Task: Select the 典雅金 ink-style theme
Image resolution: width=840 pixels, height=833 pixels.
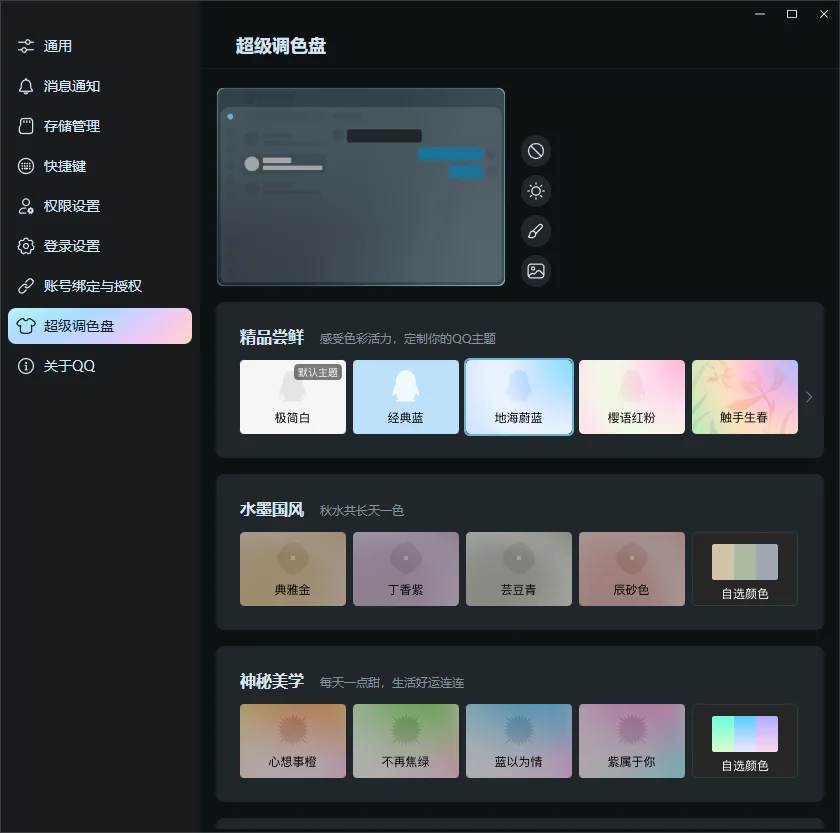Action: click(292, 569)
